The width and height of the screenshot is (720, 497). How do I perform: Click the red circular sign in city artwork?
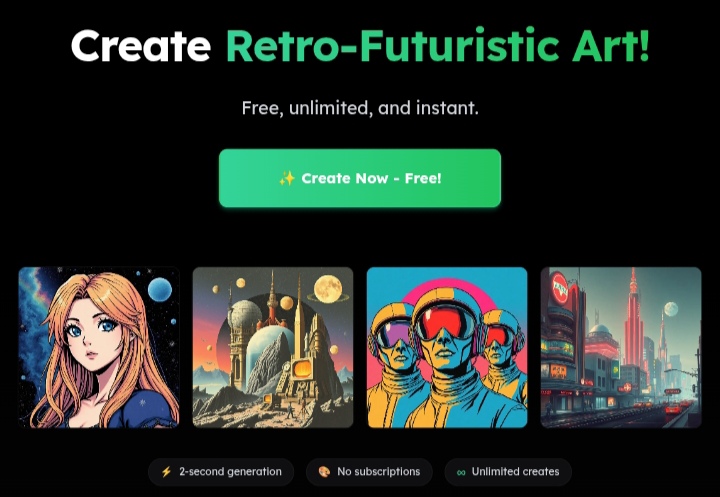click(x=560, y=288)
